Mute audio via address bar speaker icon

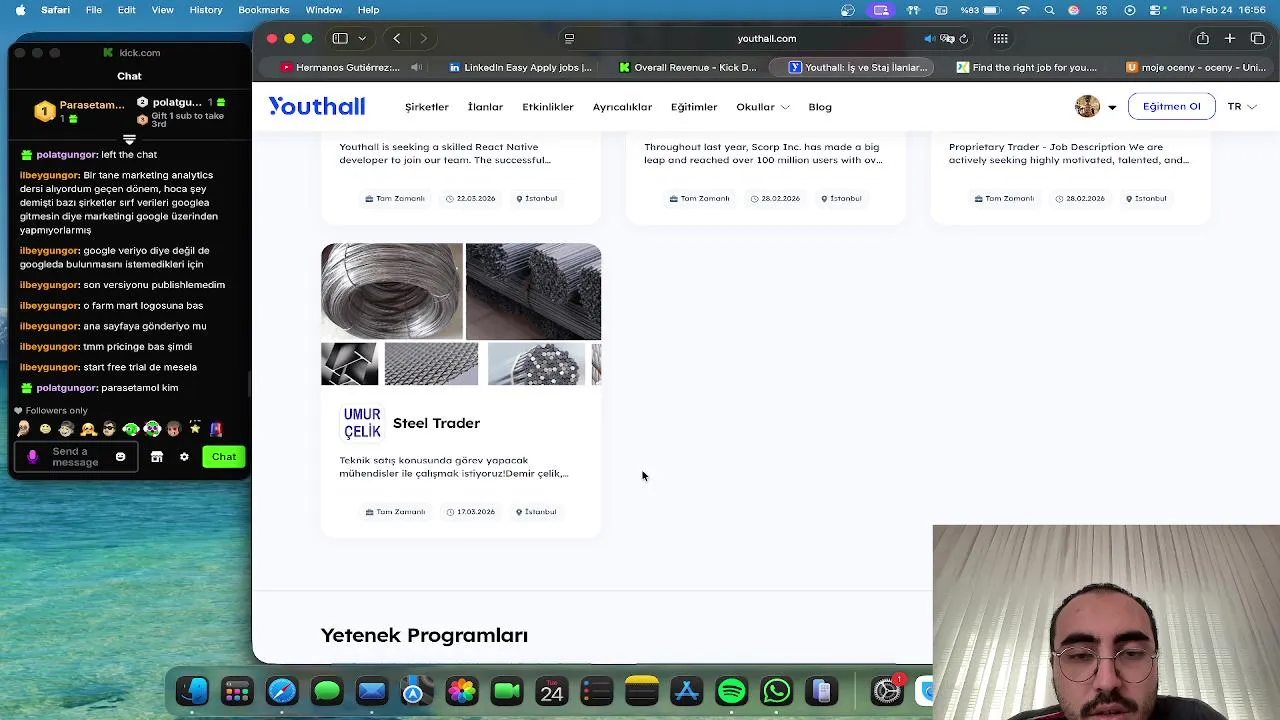tap(929, 38)
